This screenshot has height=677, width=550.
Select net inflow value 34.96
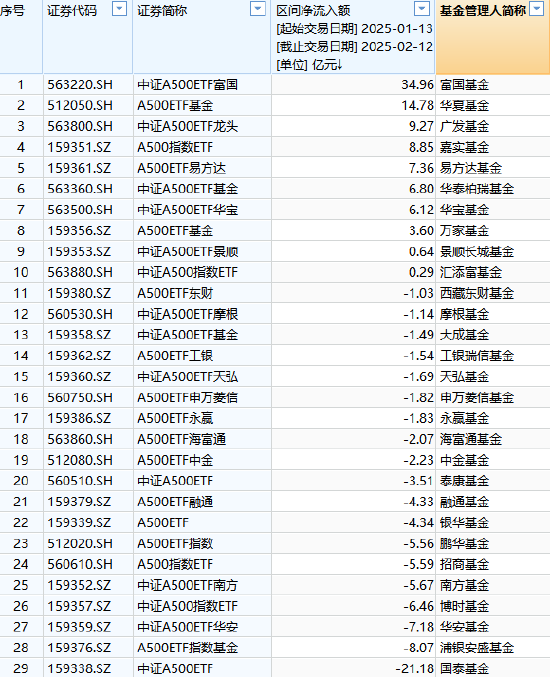[353, 85]
